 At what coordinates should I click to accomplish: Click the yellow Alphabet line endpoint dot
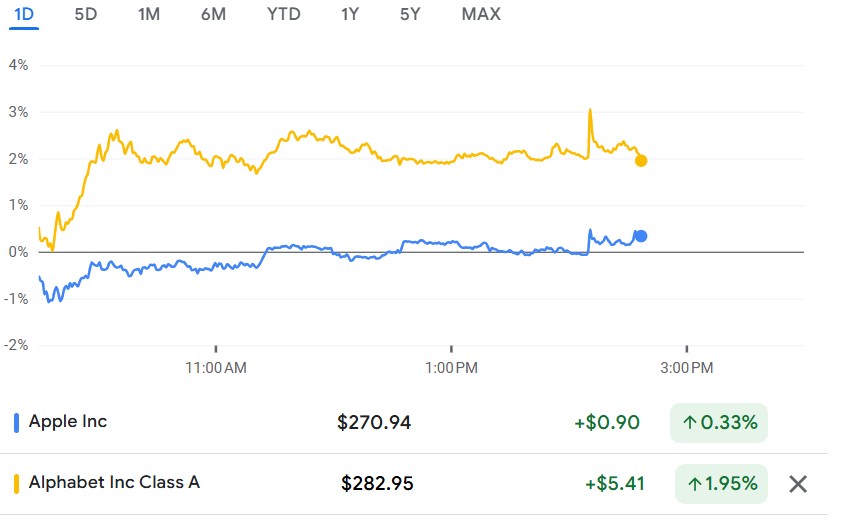(x=641, y=160)
